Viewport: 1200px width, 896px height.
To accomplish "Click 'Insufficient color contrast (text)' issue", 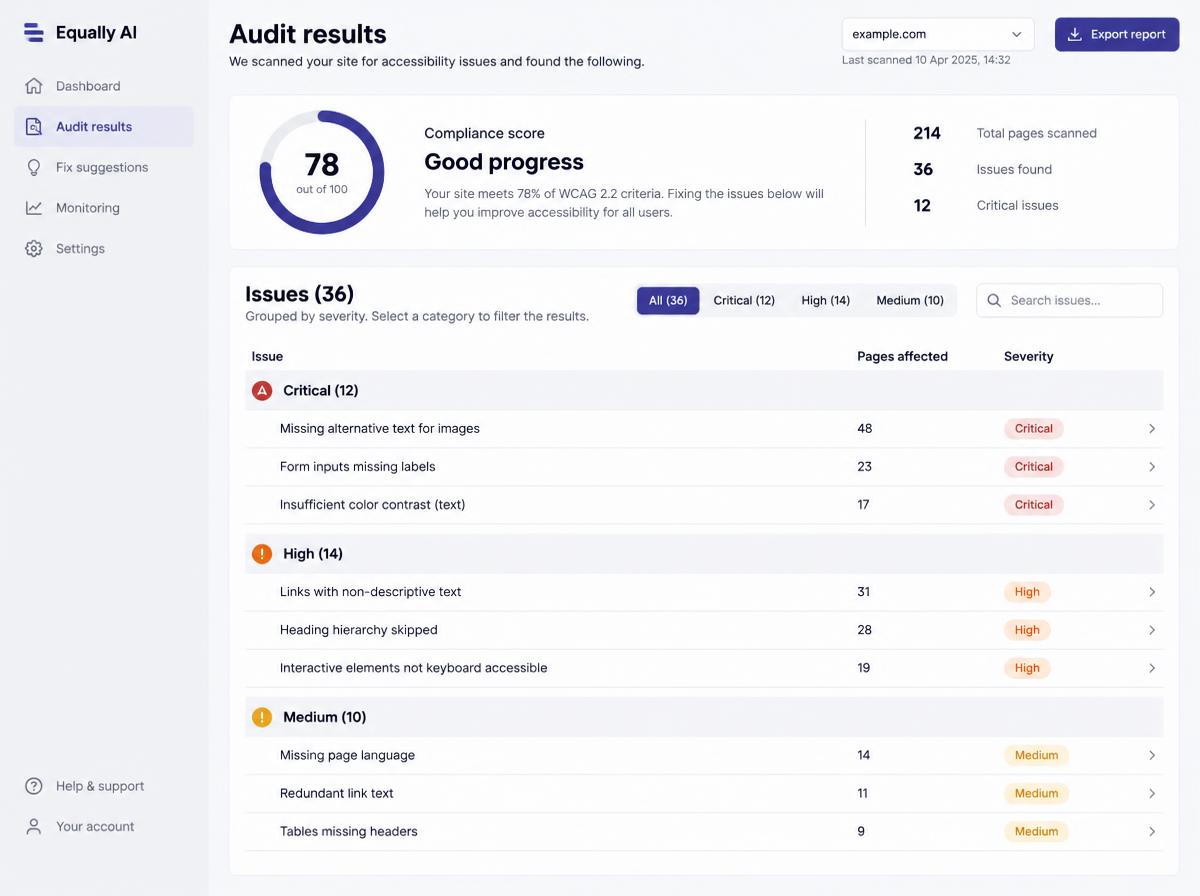I will click(373, 505).
